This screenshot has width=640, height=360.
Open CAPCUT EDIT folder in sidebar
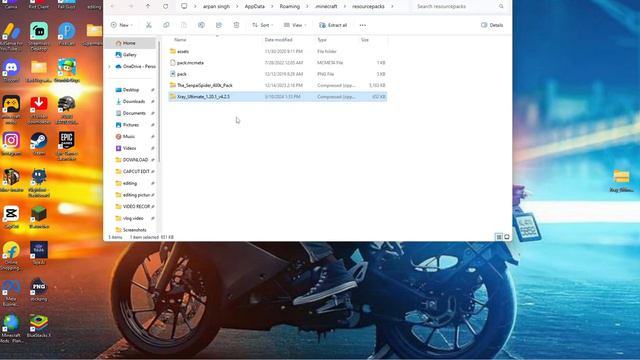click(x=131, y=172)
